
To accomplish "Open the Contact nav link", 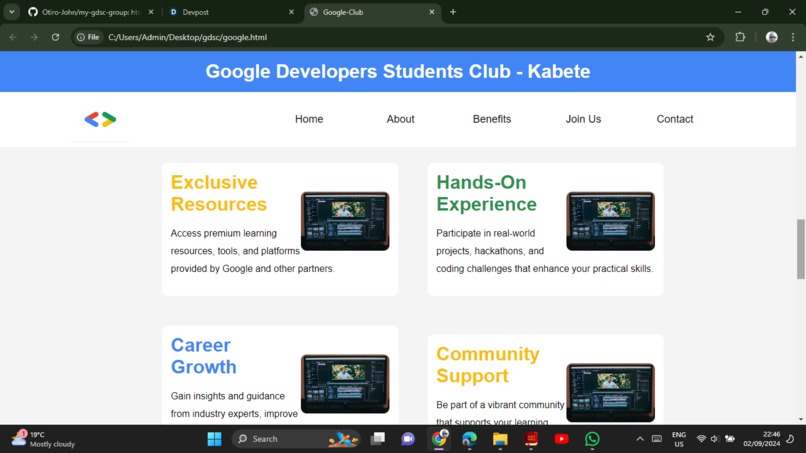I will pos(675,119).
